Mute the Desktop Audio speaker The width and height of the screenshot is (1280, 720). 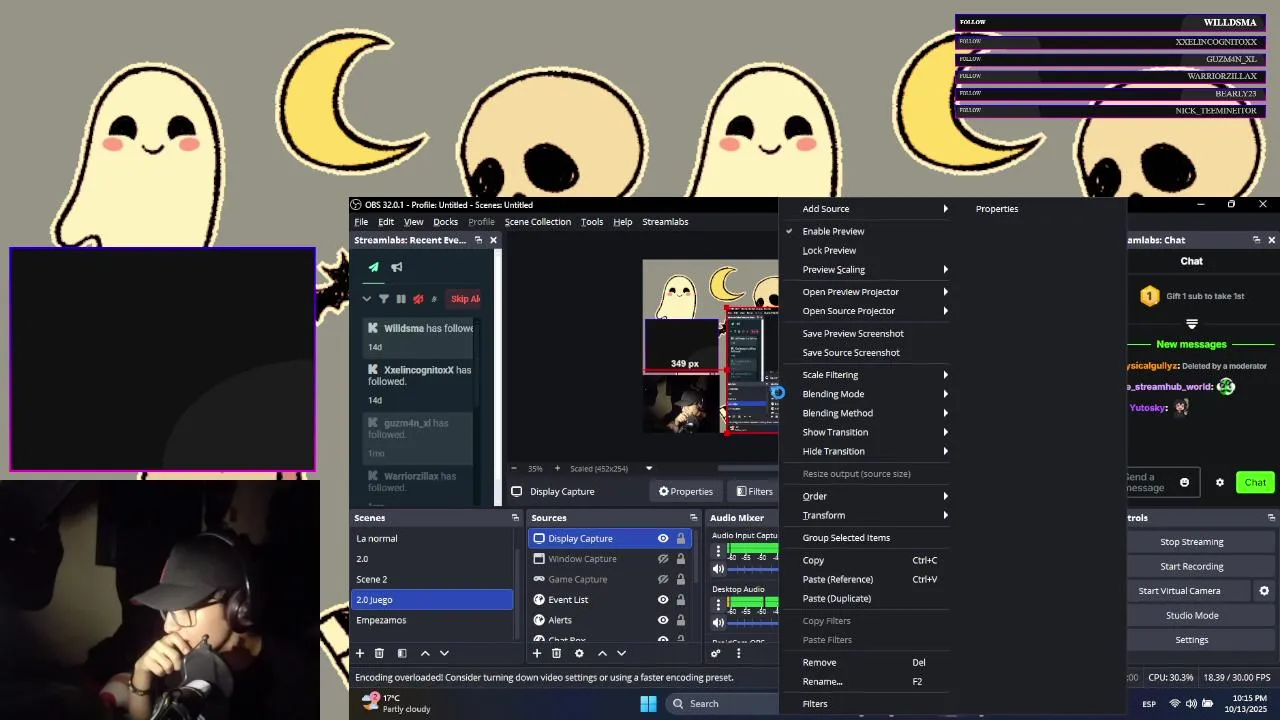(x=718, y=622)
